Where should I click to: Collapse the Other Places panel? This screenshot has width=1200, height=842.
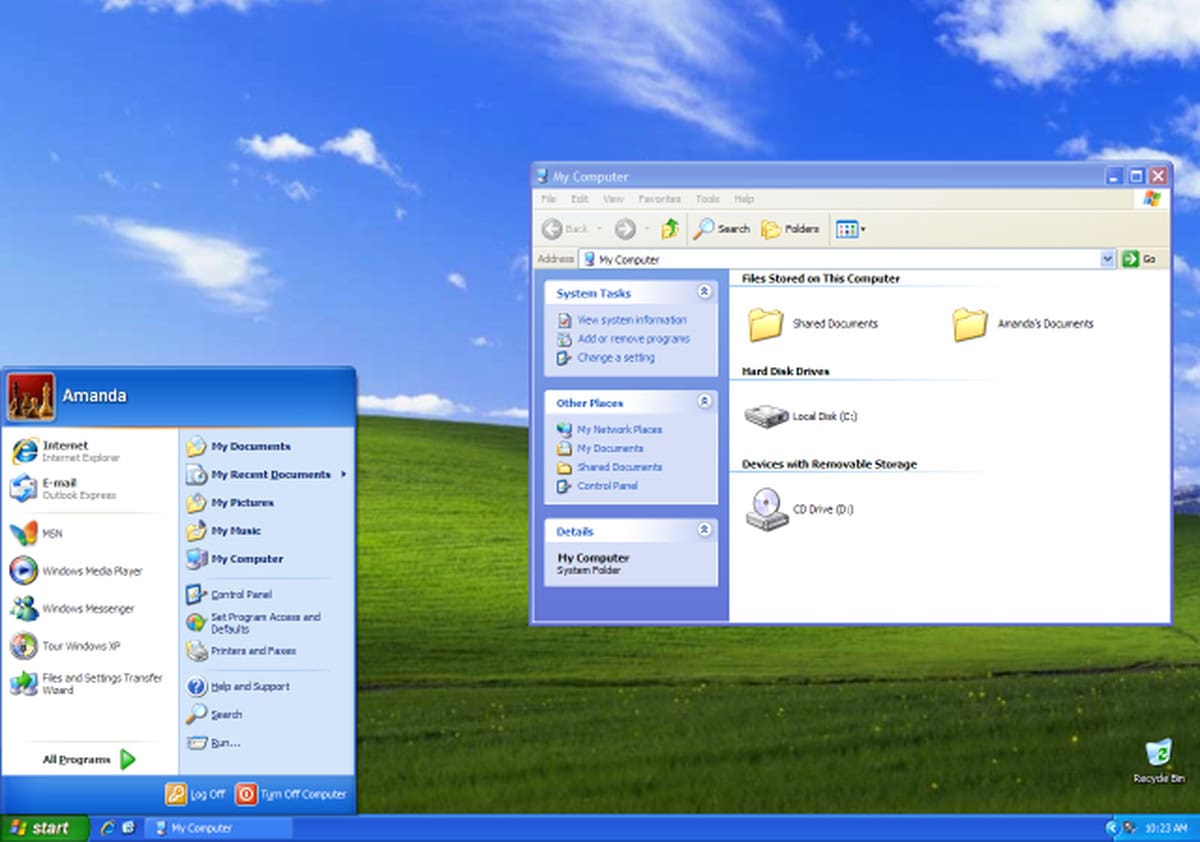[x=704, y=401]
